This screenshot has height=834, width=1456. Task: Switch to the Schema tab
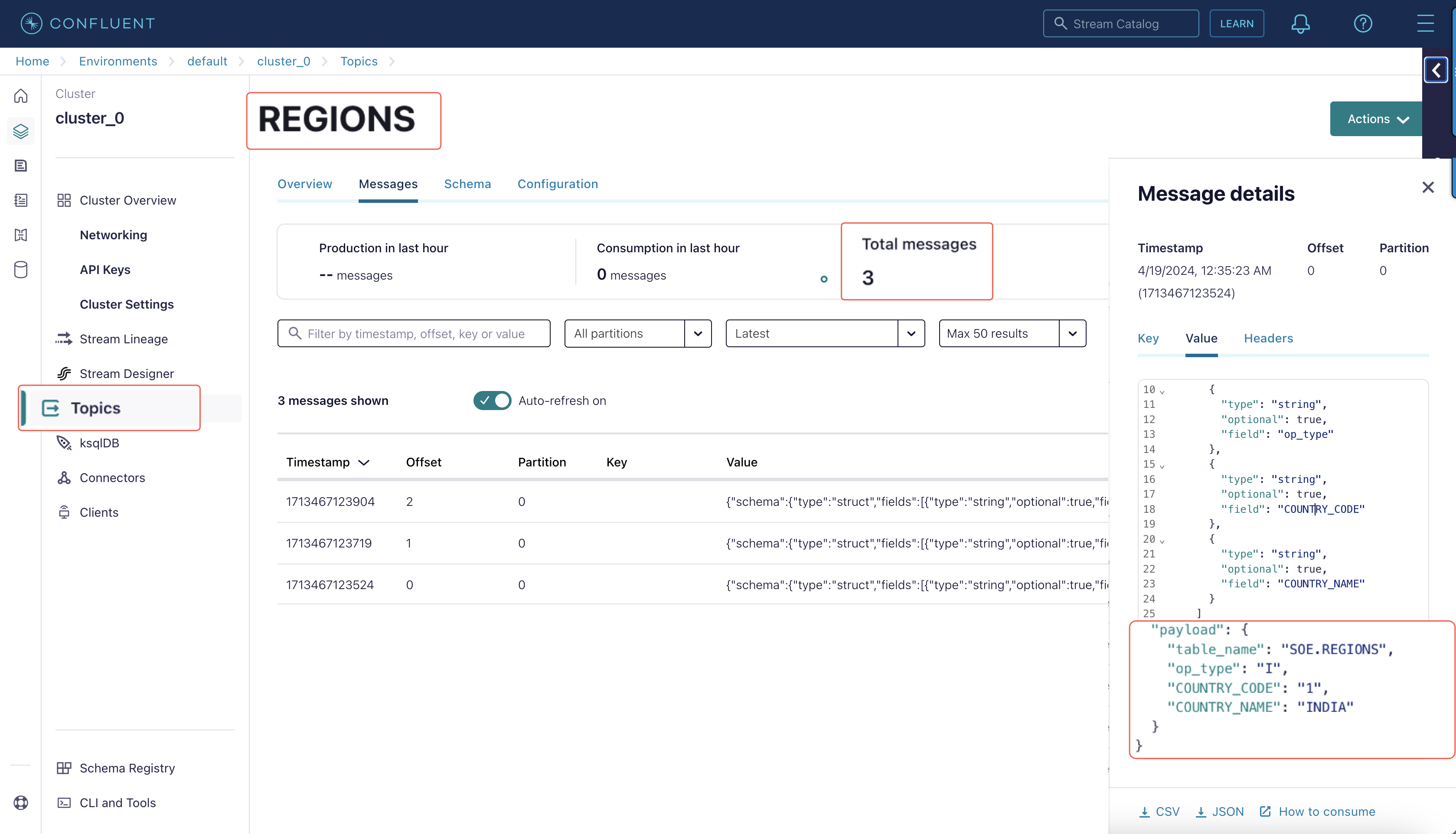coord(467,184)
